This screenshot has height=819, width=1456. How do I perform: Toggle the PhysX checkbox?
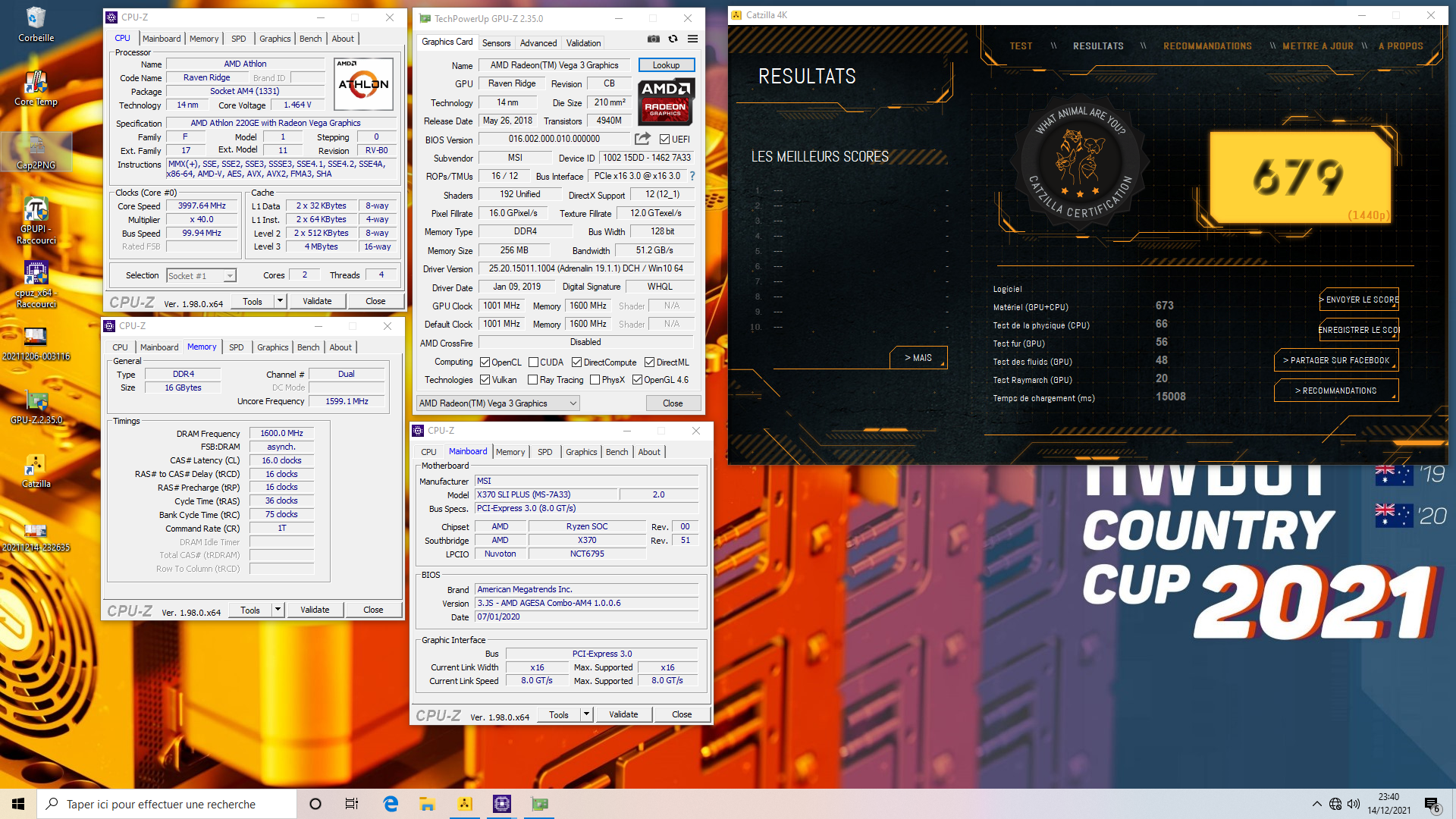click(x=595, y=380)
